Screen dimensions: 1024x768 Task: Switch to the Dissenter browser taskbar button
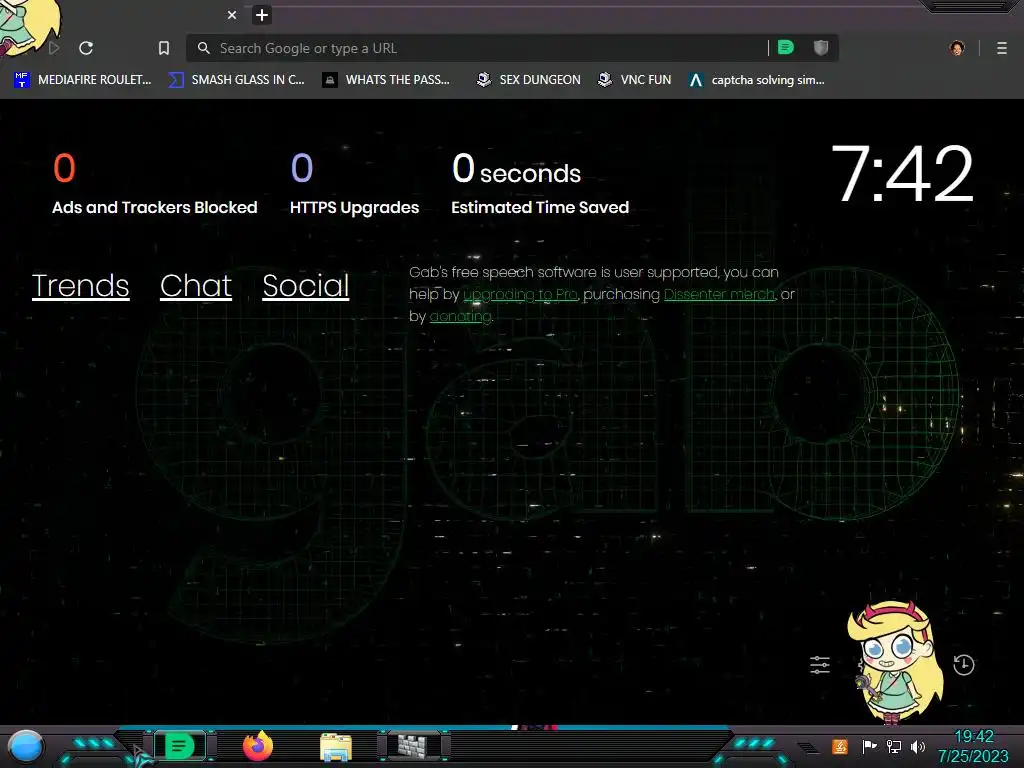pos(179,746)
